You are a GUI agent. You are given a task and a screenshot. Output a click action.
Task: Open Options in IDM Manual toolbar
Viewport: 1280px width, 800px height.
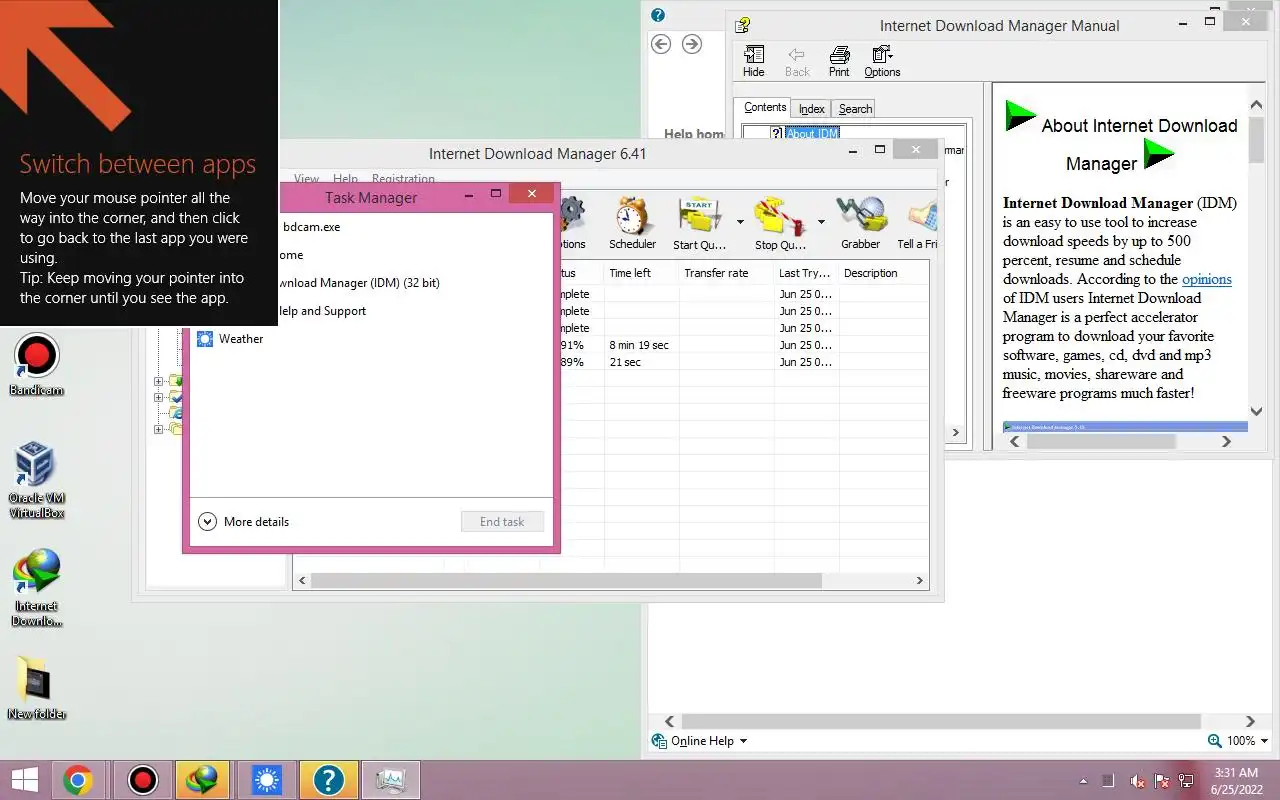click(882, 62)
